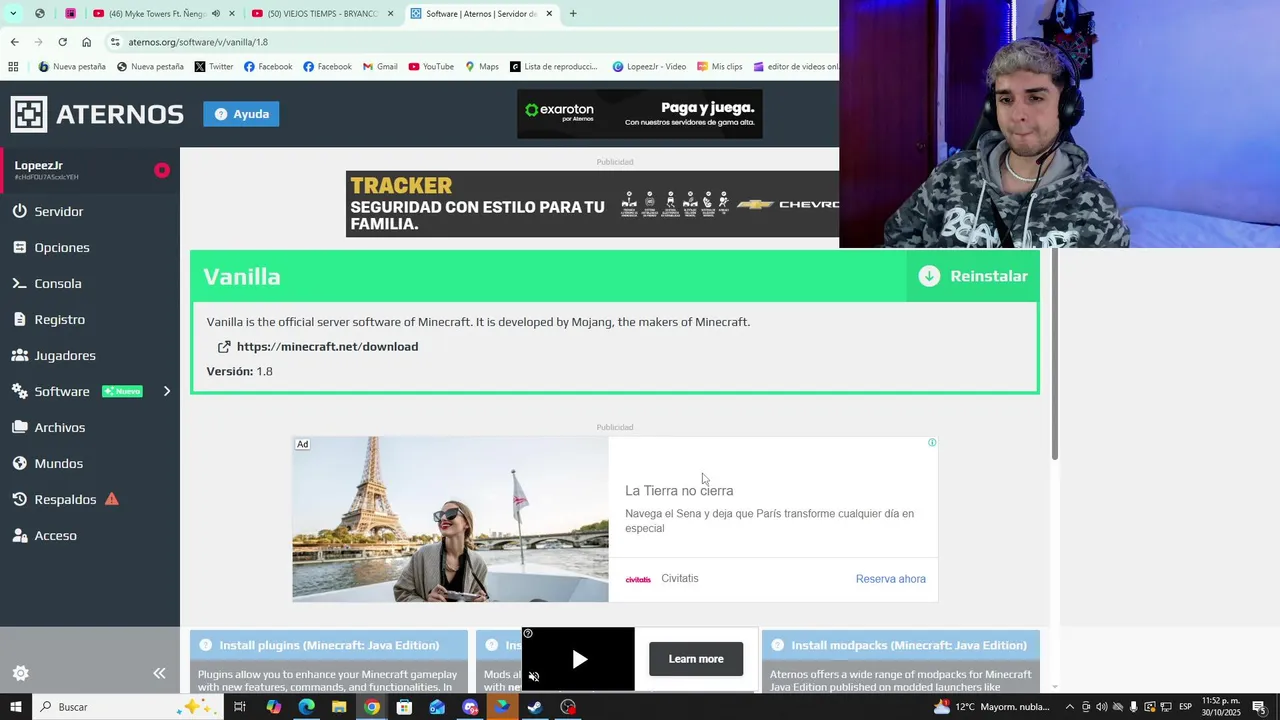Screen dimensions: 1280x720
Task: Expand the Software submenu chevron
Action: [x=167, y=391]
